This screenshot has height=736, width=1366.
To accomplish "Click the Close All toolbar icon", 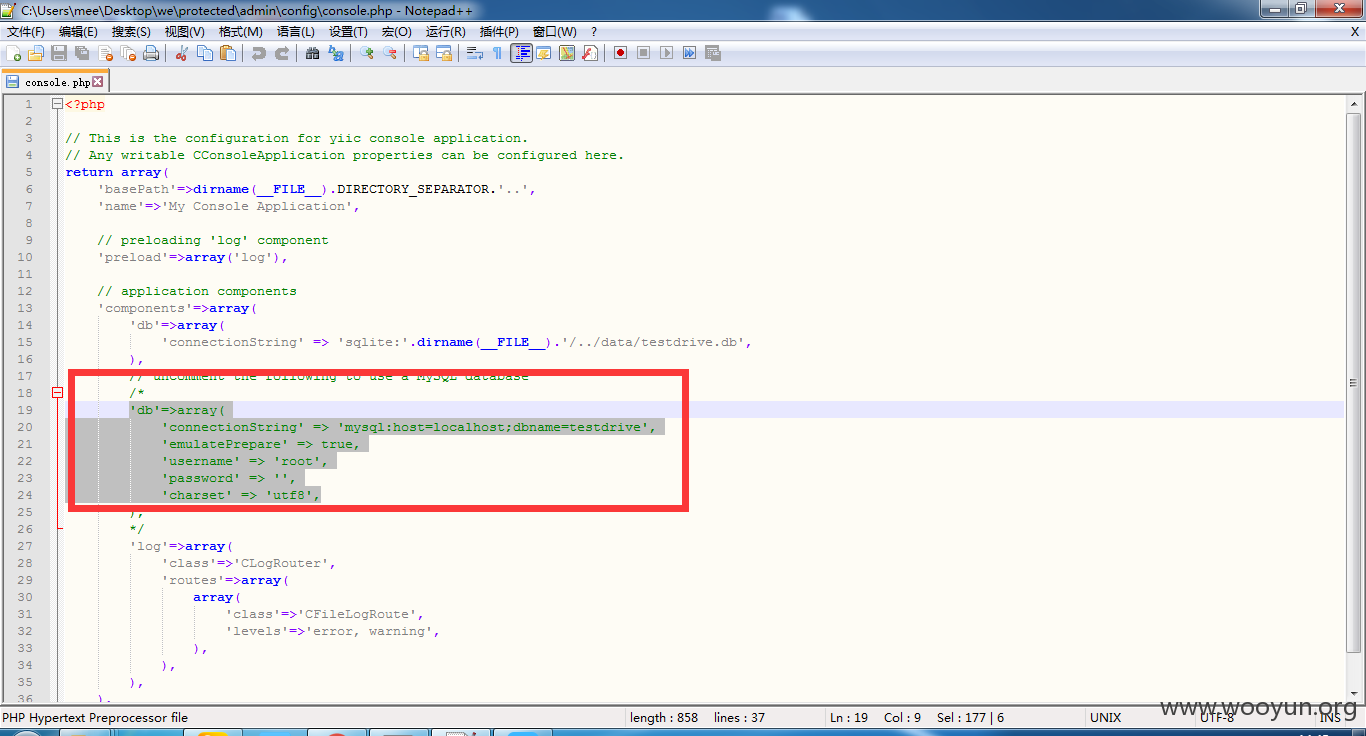I will (128, 53).
